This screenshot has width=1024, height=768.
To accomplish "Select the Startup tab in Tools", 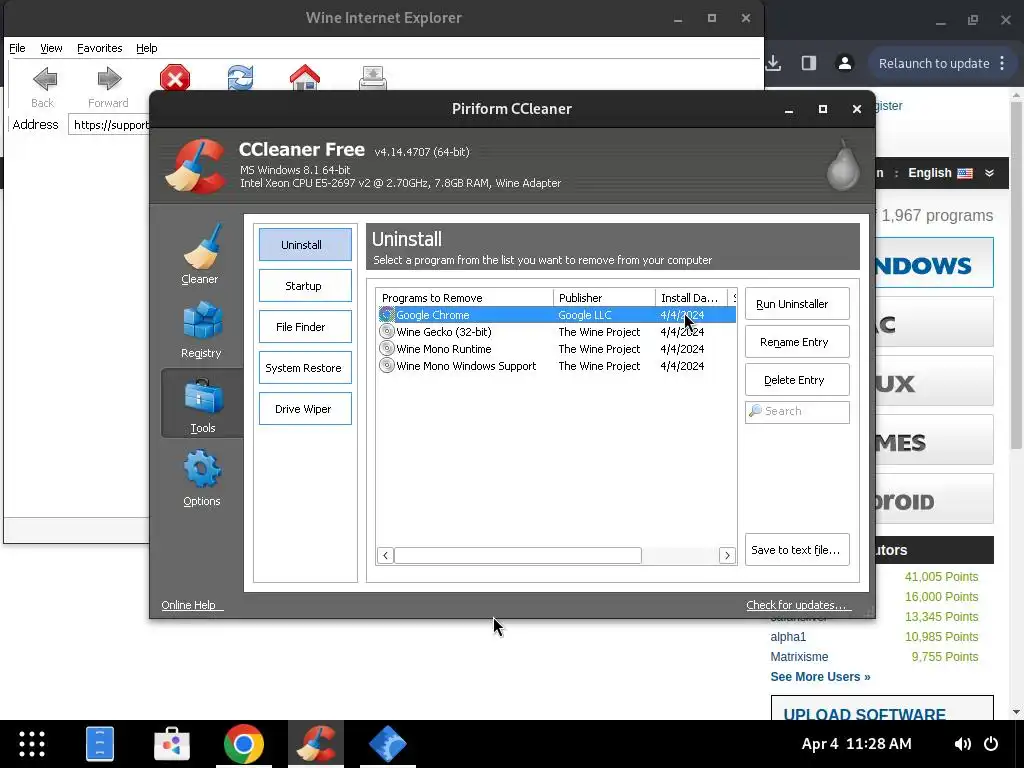I will click(x=305, y=286).
